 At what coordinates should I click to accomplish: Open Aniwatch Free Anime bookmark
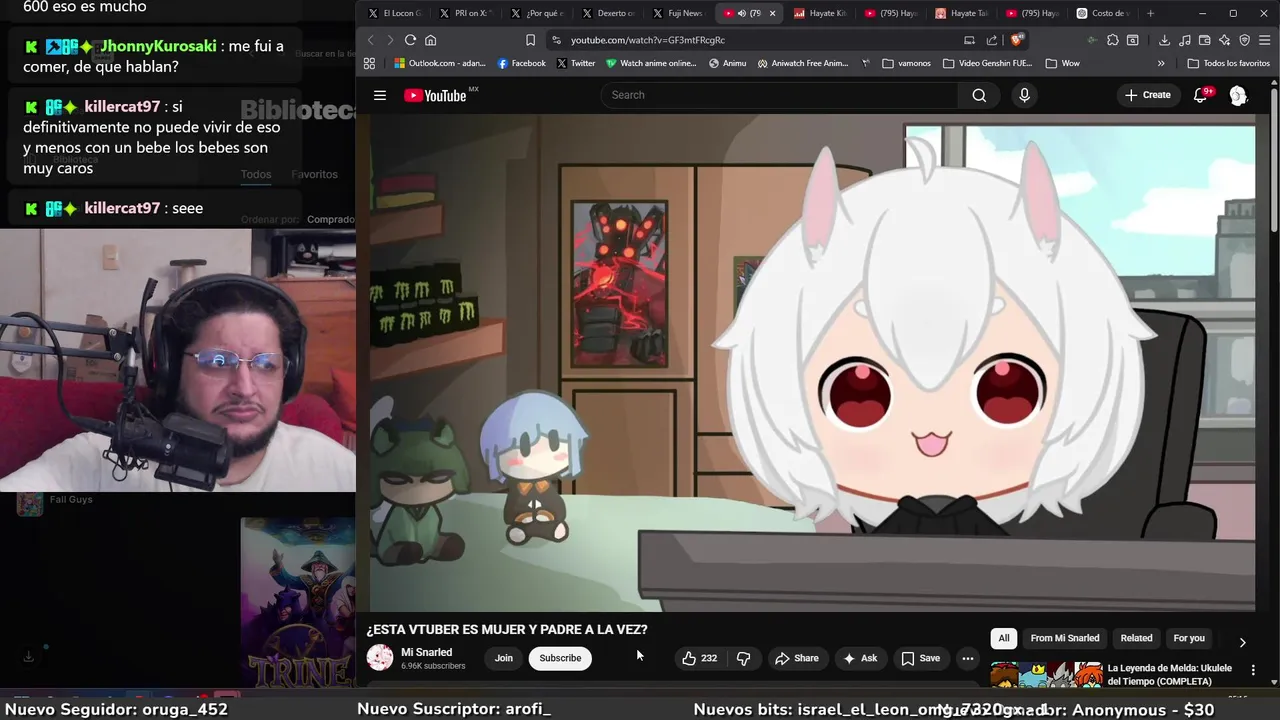pos(803,63)
